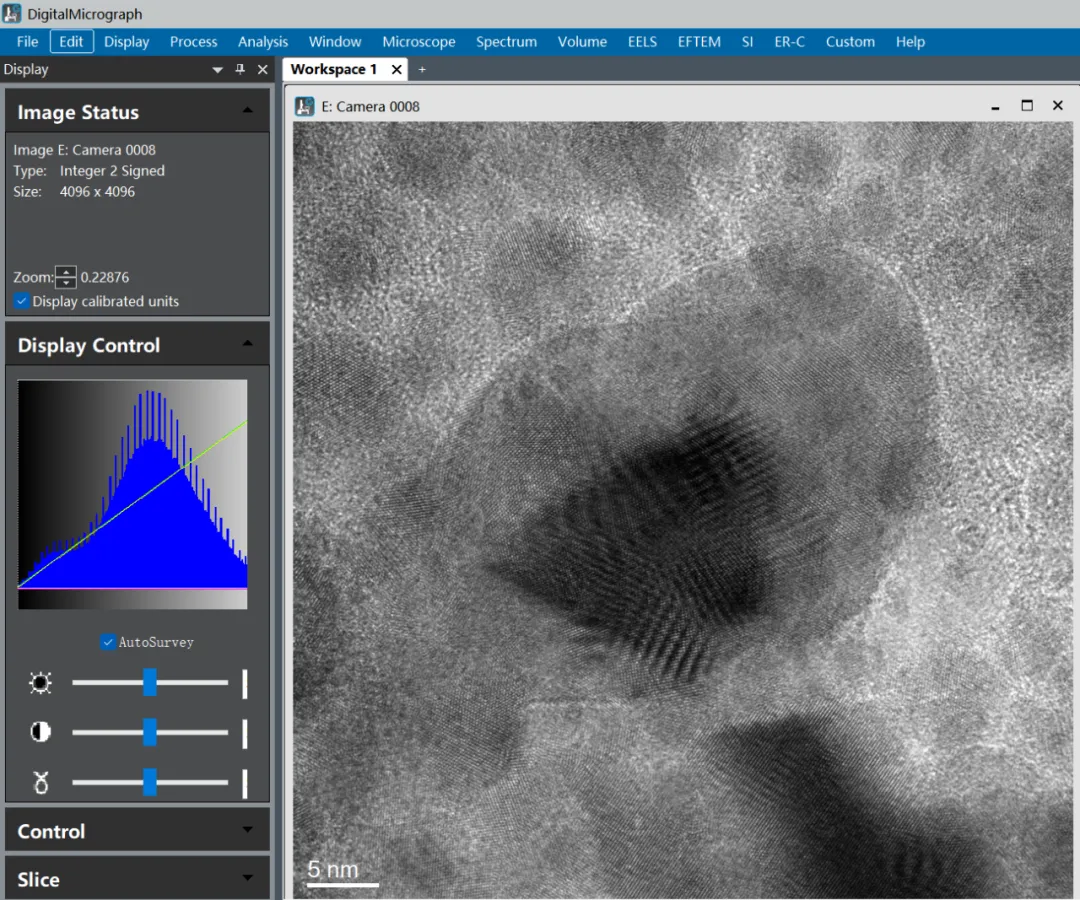Open the Process menu

coord(193,42)
